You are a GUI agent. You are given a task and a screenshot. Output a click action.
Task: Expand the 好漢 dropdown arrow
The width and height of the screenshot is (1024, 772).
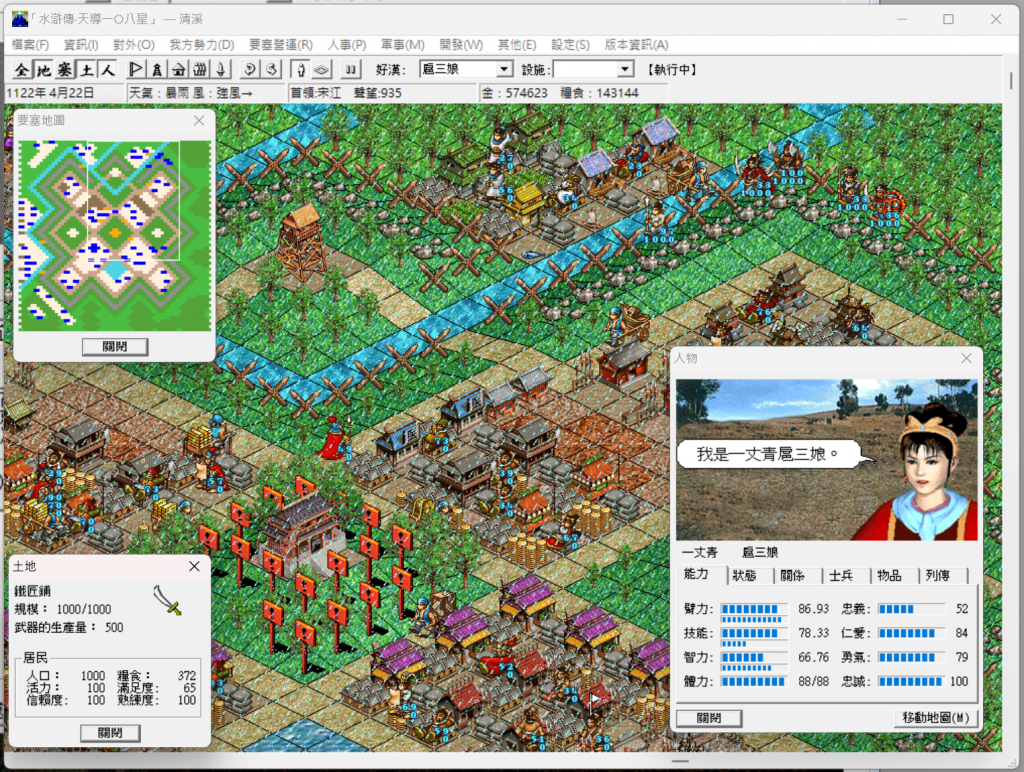point(504,69)
